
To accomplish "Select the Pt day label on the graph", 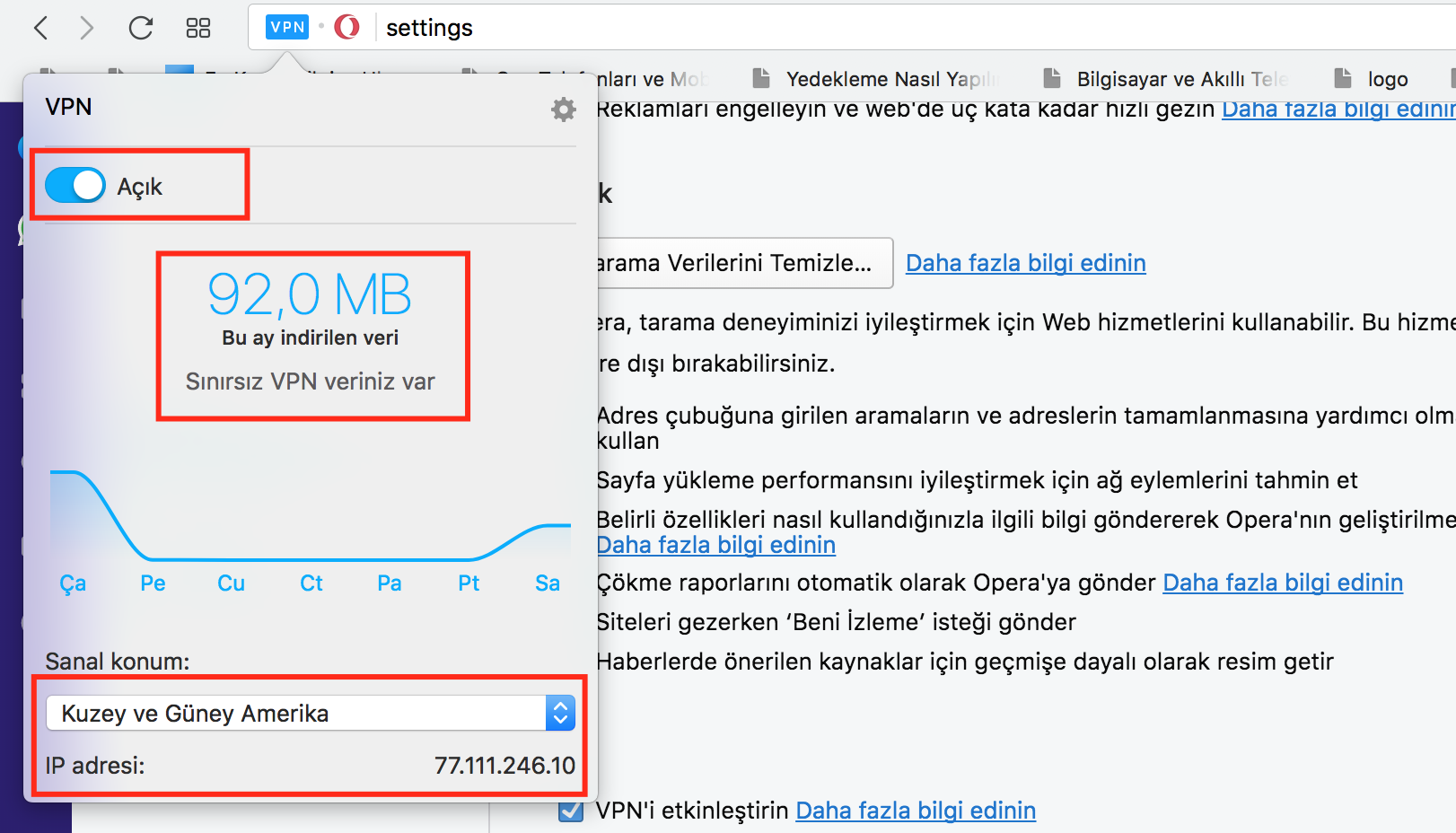I will pos(469,583).
